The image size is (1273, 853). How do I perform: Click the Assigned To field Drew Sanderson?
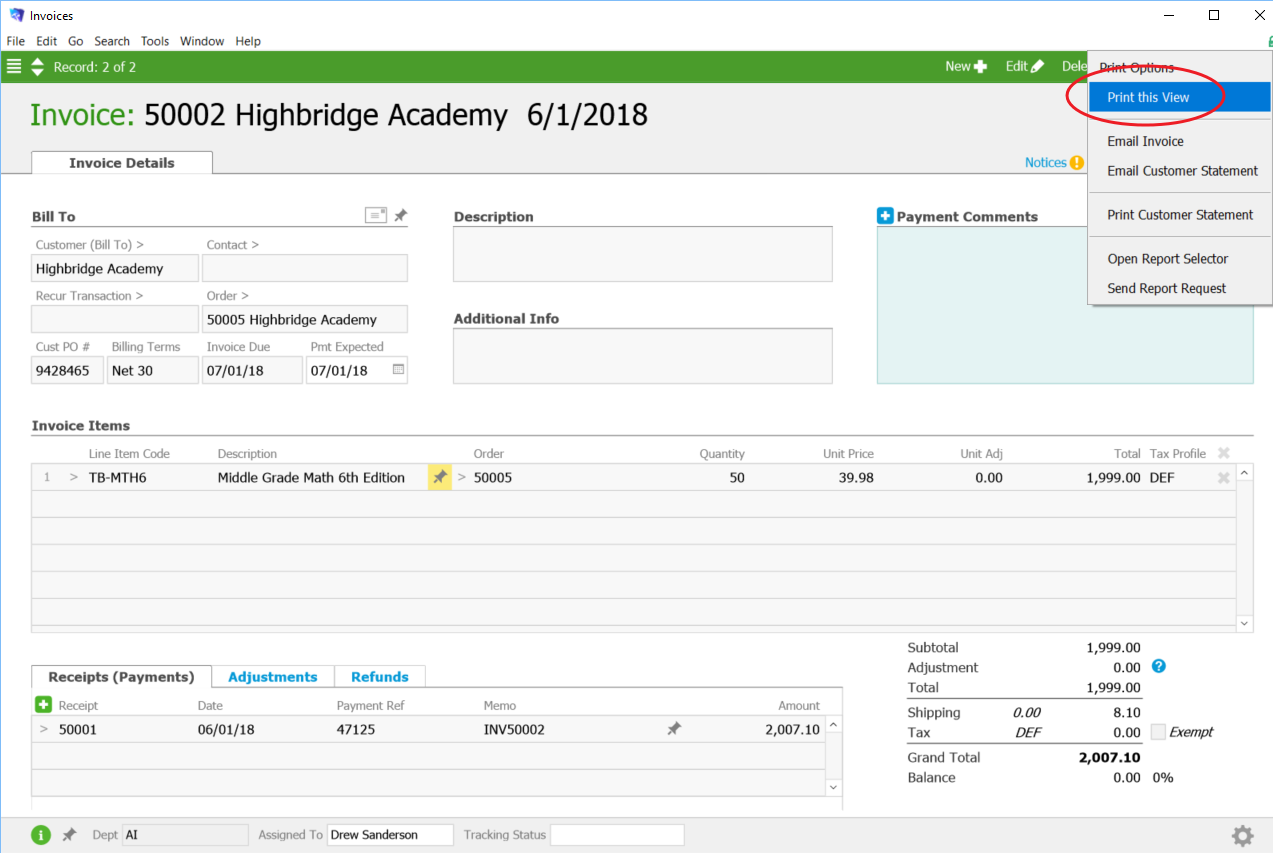click(x=390, y=835)
